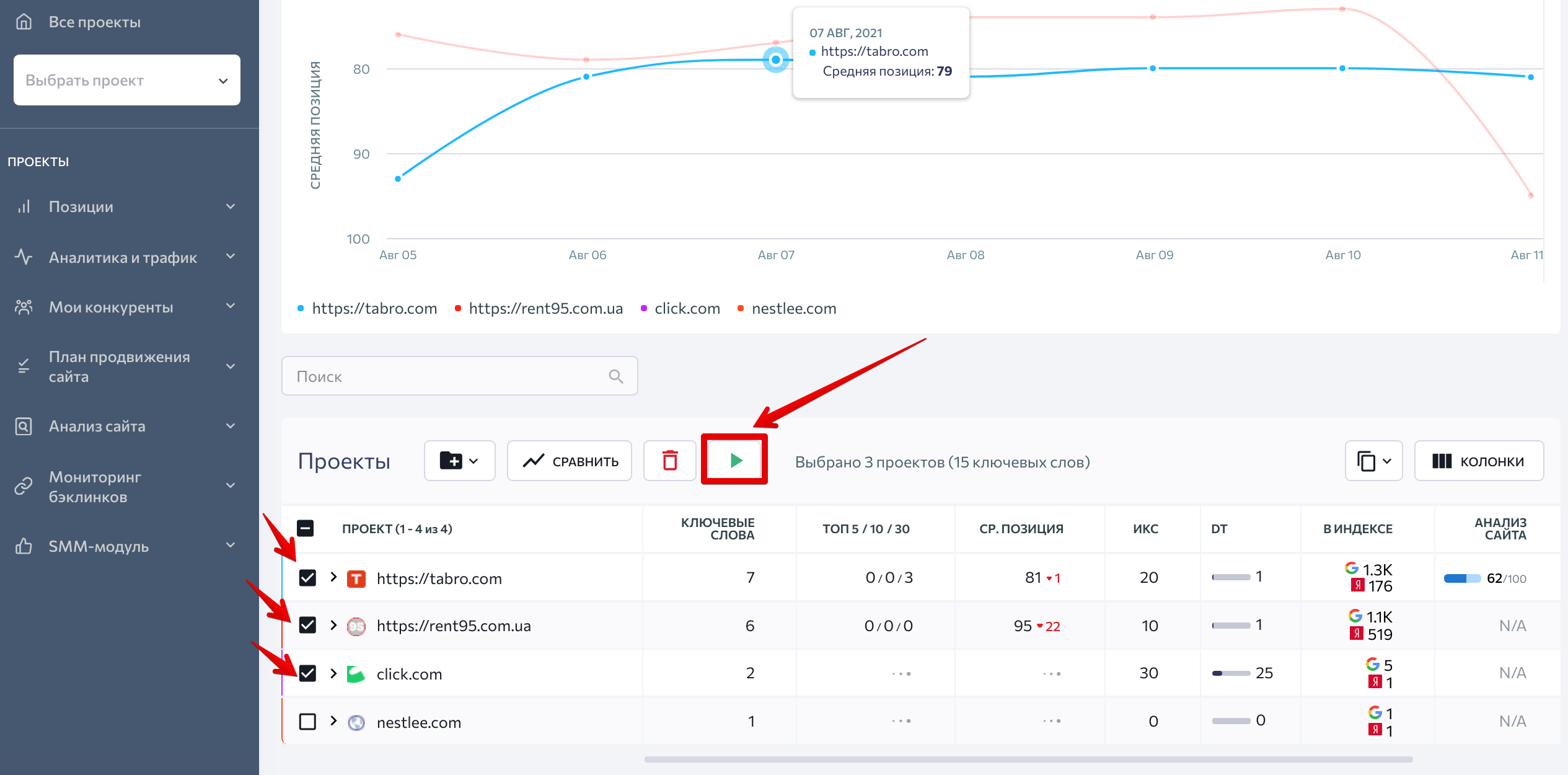Viewport: 1568px width, 775px height.
Task: Expand the Аналитика и трафик chevron
Action: pos(231,257)
